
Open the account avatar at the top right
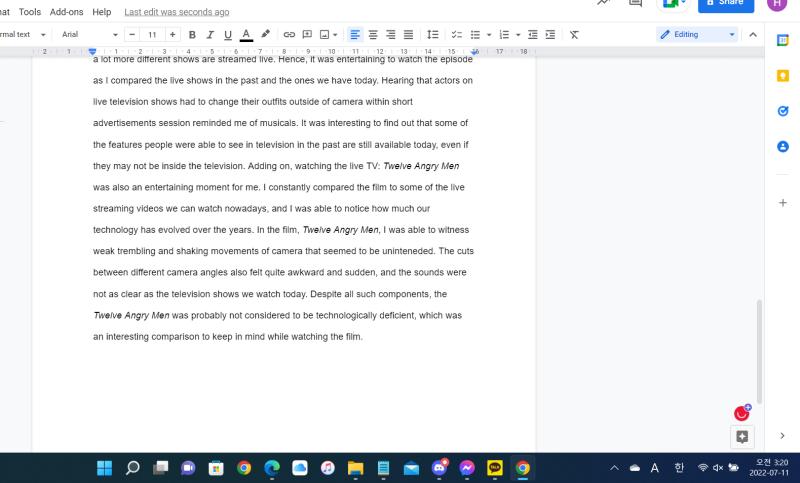coord(777,4)
